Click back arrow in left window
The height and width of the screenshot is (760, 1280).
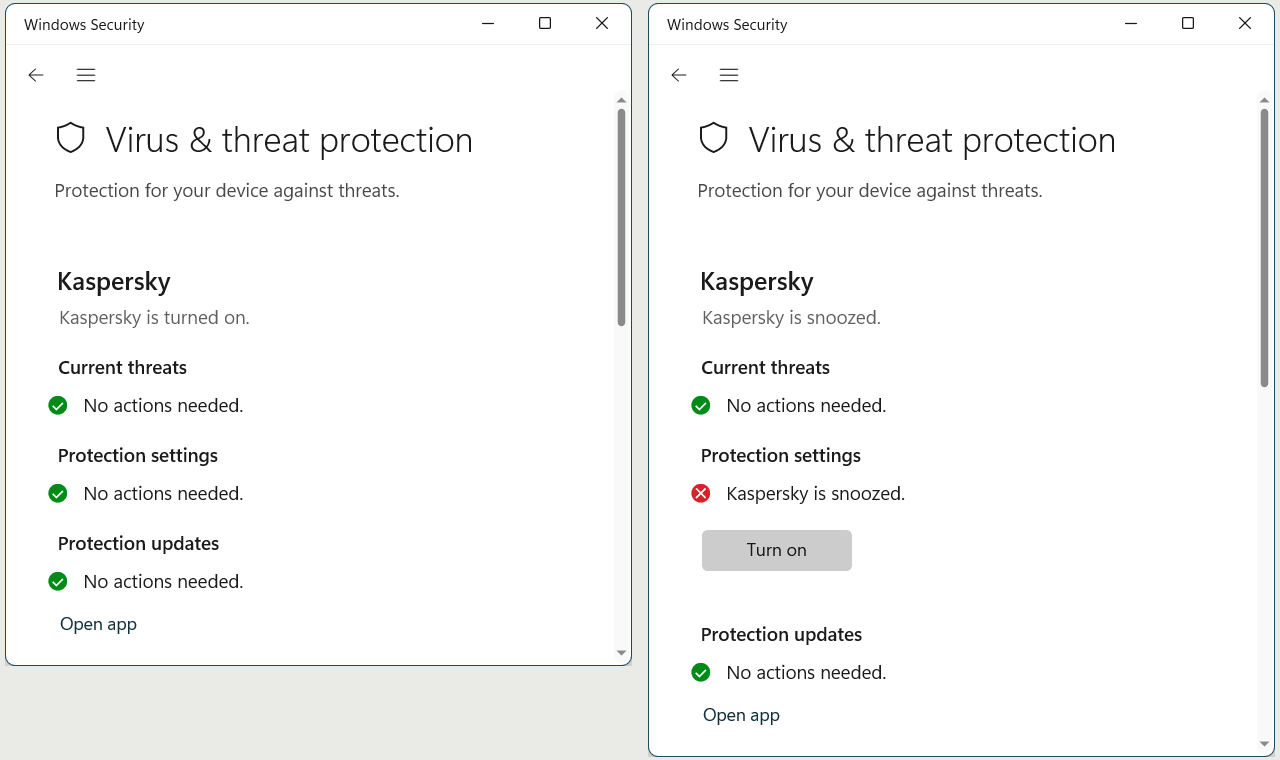[x=36, y=75]
